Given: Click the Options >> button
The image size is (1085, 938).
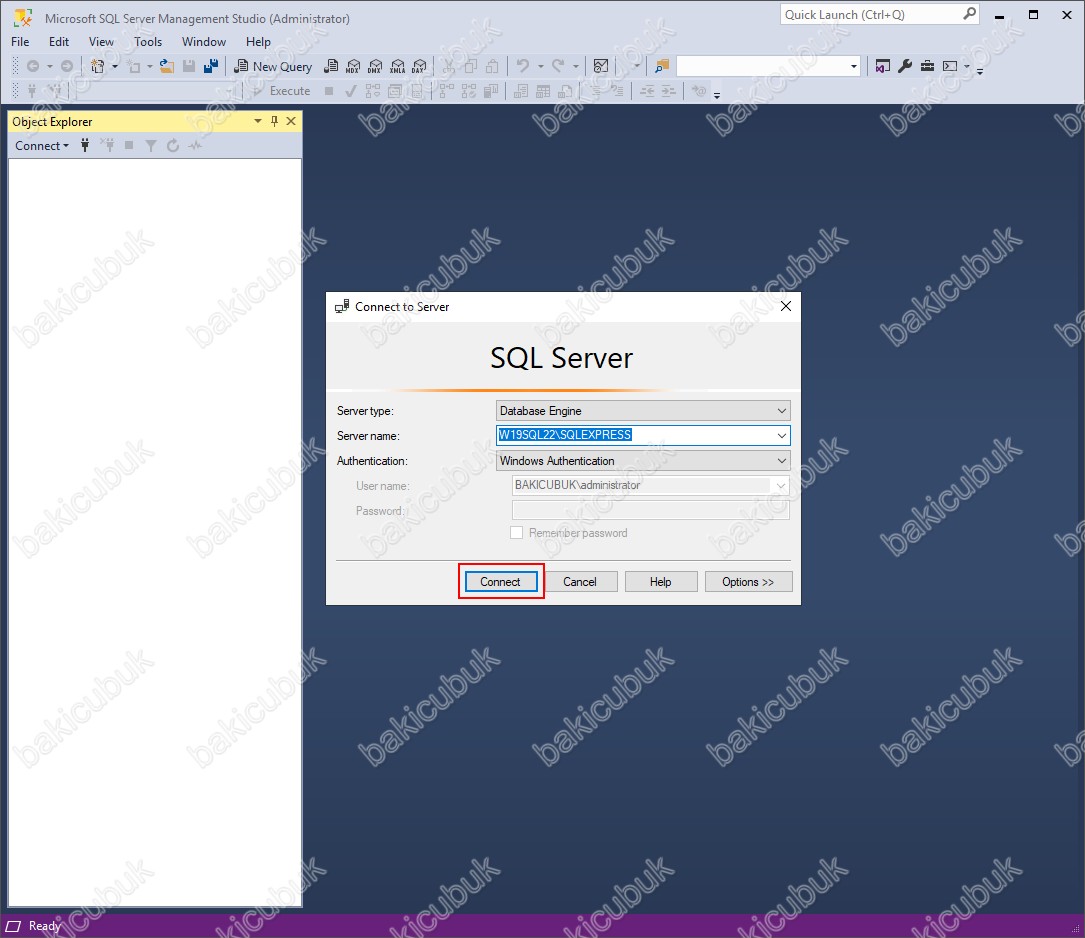Looking at the screenshot, I should coord(748,582).
